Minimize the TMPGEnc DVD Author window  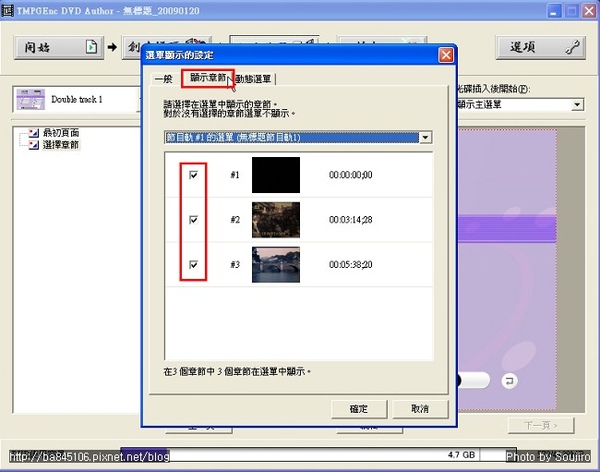[554, 11]
